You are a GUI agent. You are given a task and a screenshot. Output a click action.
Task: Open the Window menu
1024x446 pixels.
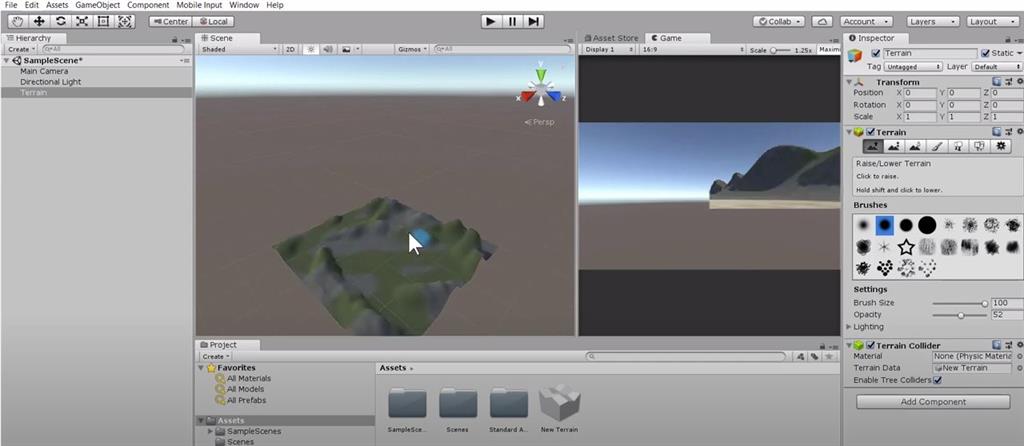pos(244,5)
